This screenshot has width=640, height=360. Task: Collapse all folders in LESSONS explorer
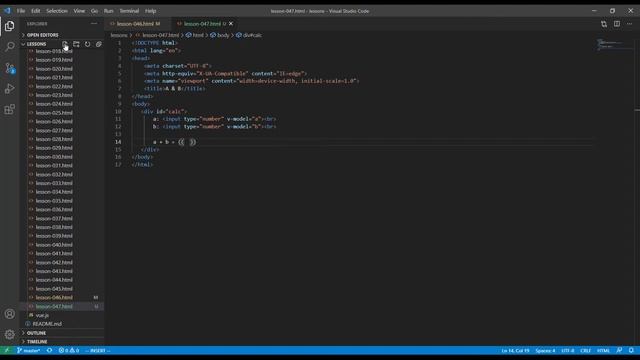[x=98, y=44]
